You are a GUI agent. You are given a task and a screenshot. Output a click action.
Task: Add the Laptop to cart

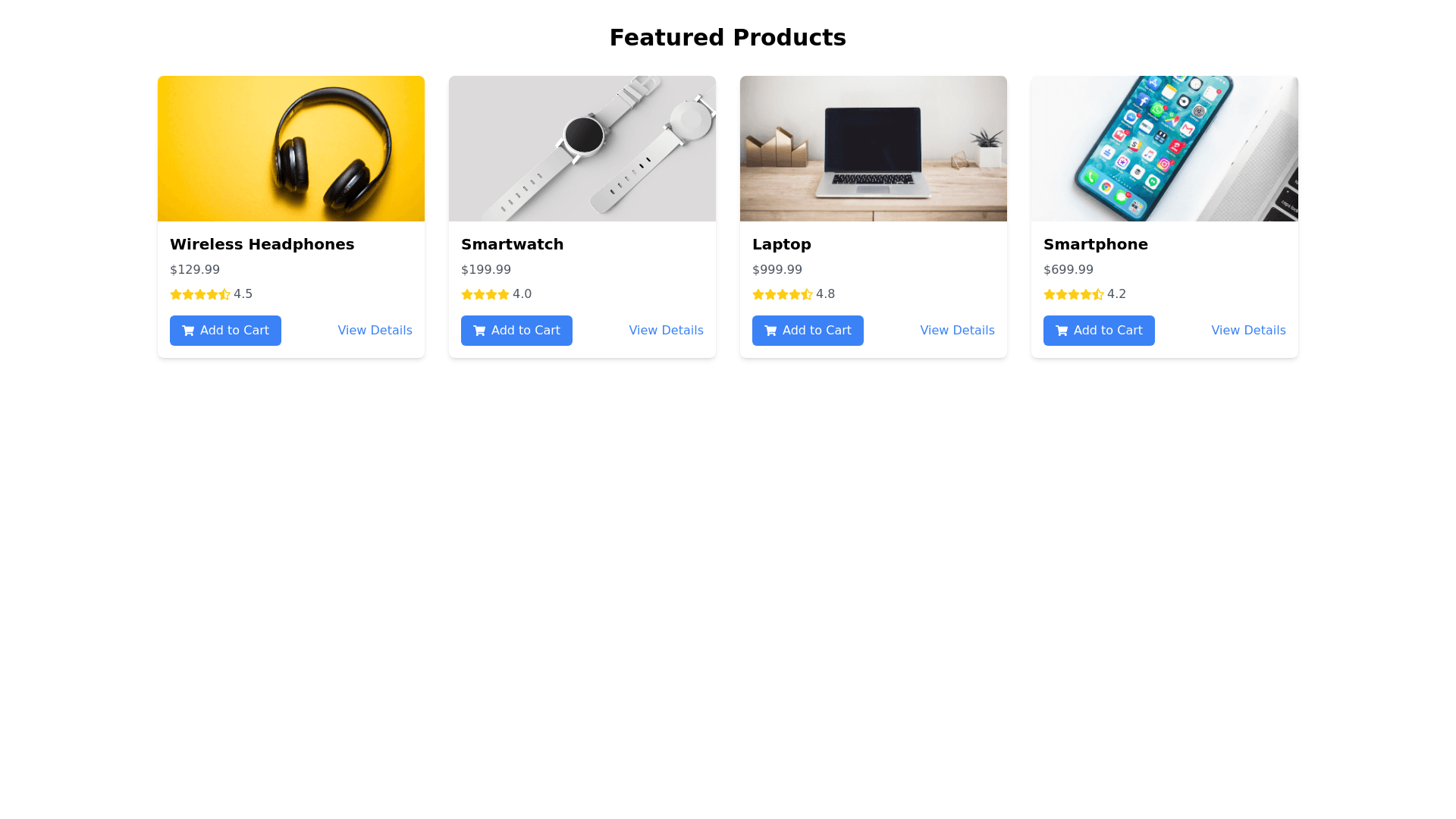pos(808,331)
